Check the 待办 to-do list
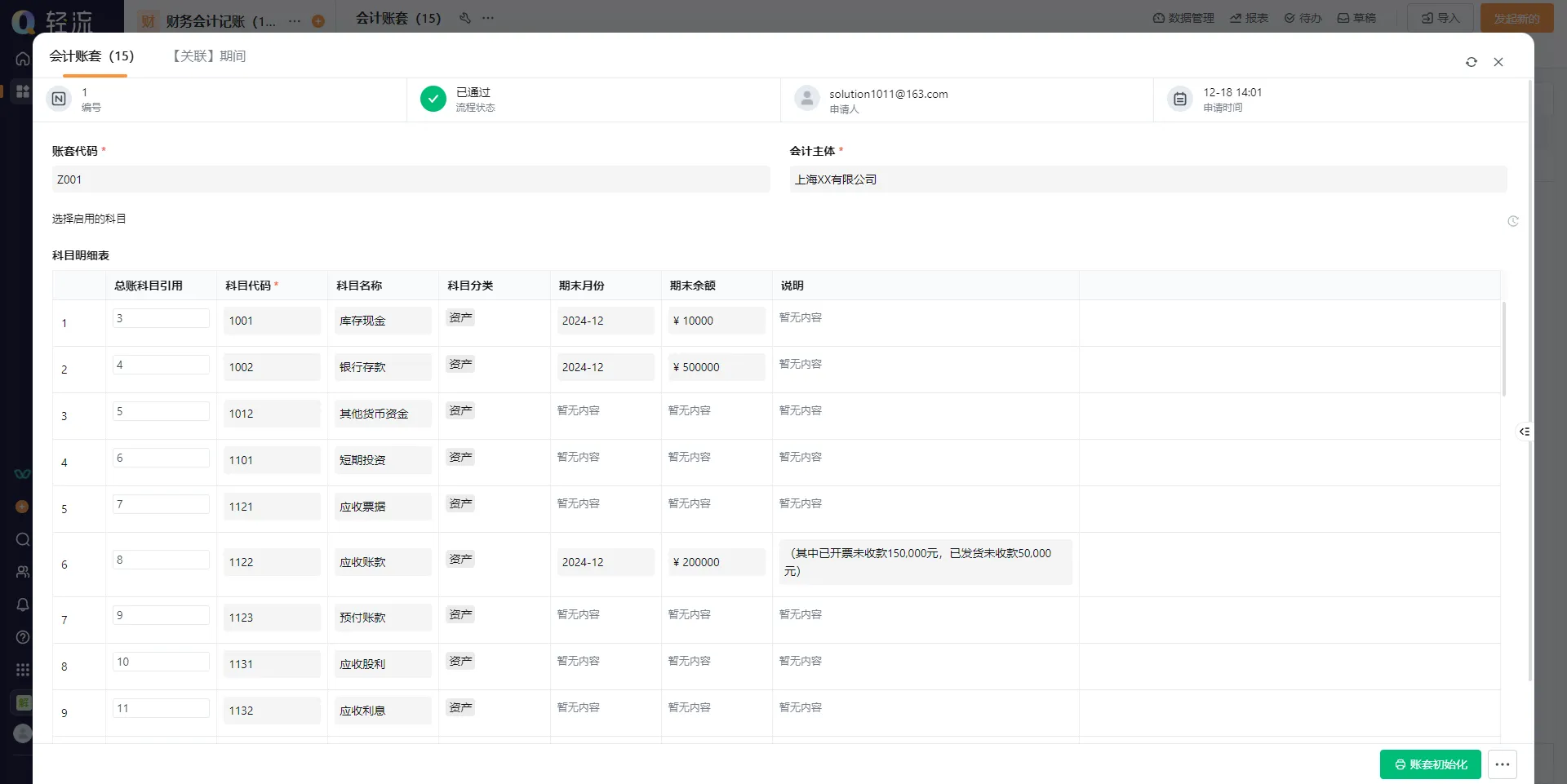Image resolution: width=1567 pixels, height=784 pixels. point(1302,17)
